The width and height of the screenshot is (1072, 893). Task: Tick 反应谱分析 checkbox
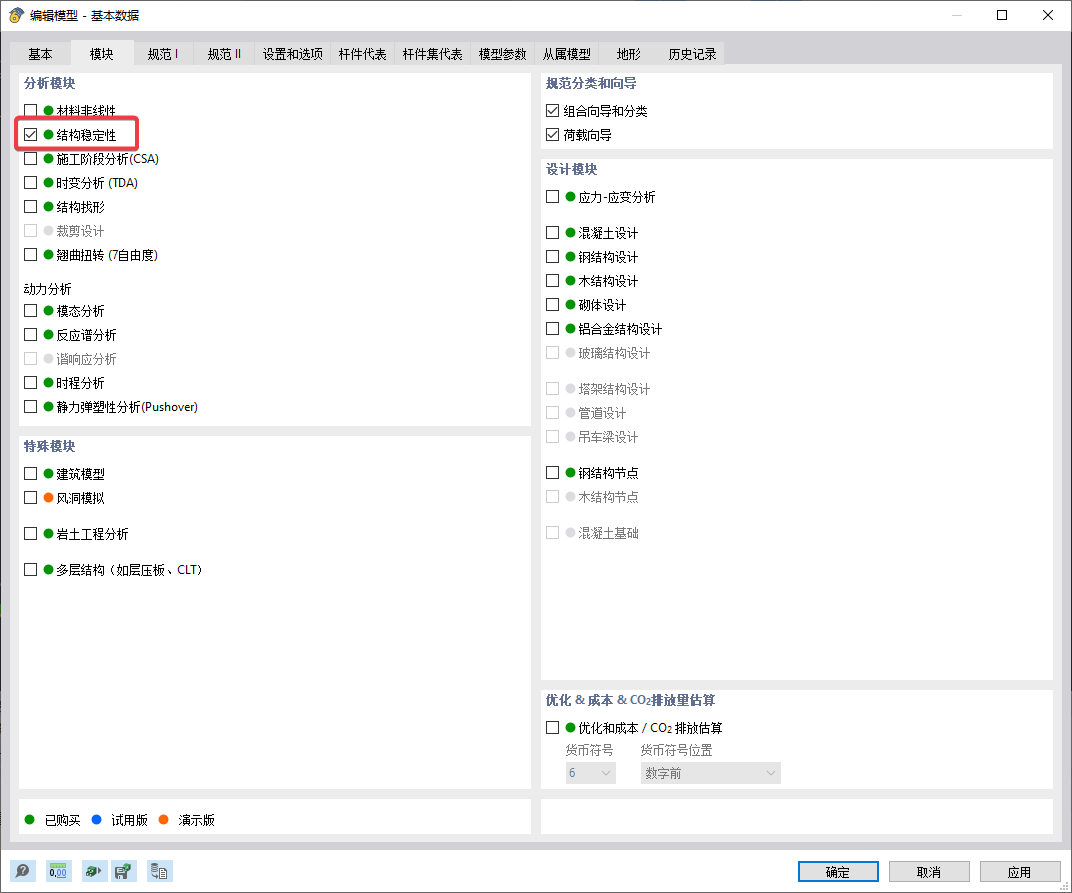coord(30,334)
